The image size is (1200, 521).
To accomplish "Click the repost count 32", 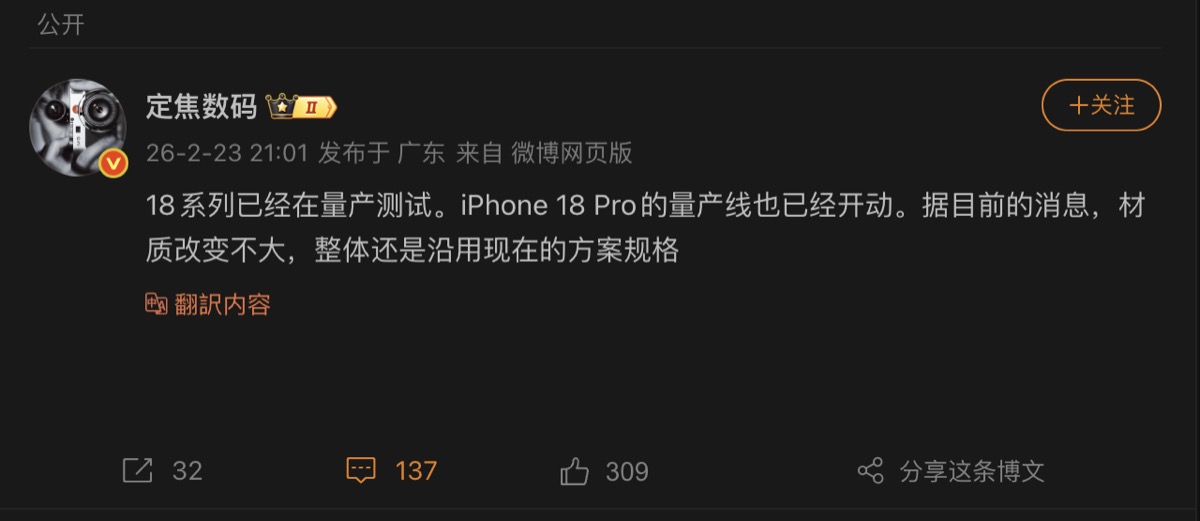I will 187,471.
